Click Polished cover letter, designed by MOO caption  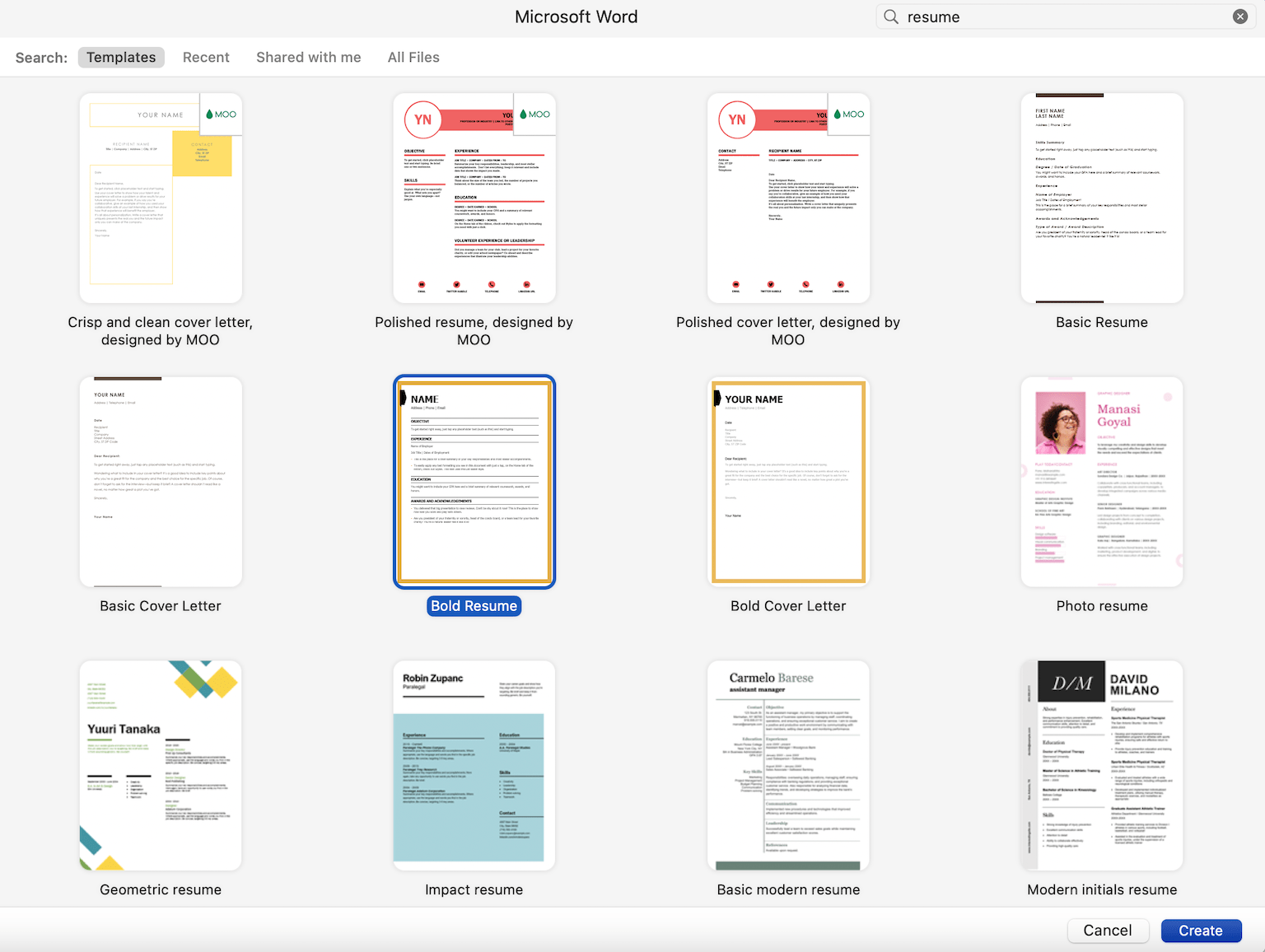pyautogui.click(x=788, y=331)
